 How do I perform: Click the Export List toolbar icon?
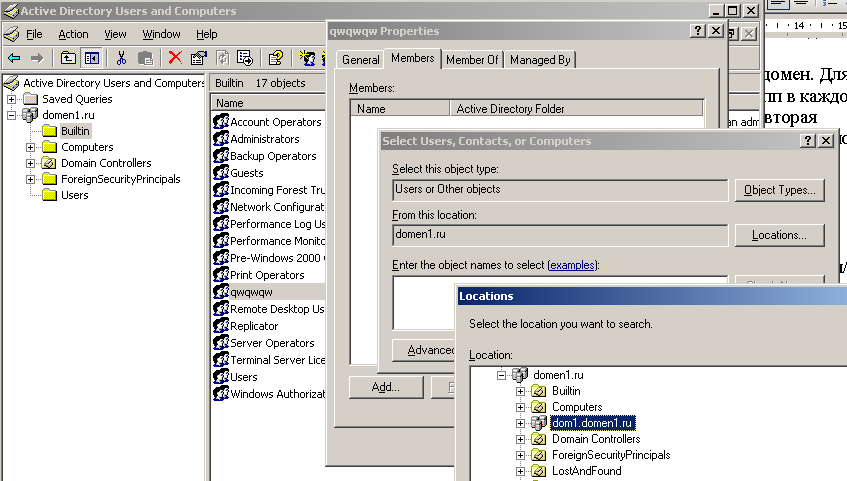pos(245,58)
